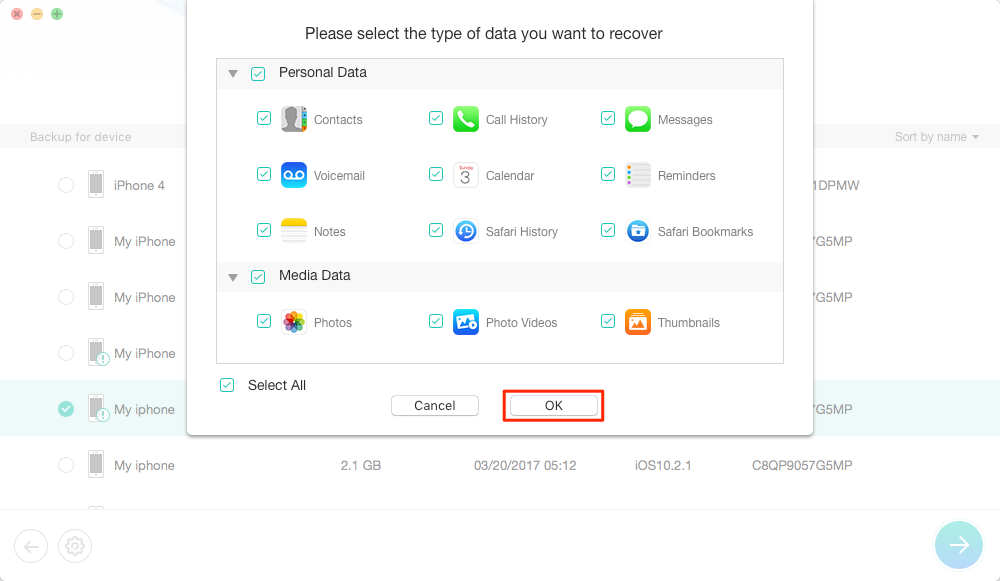Select the iPhone 4 backup radio button
Screen dimensions: 1000x581
(x=66, y=185)
